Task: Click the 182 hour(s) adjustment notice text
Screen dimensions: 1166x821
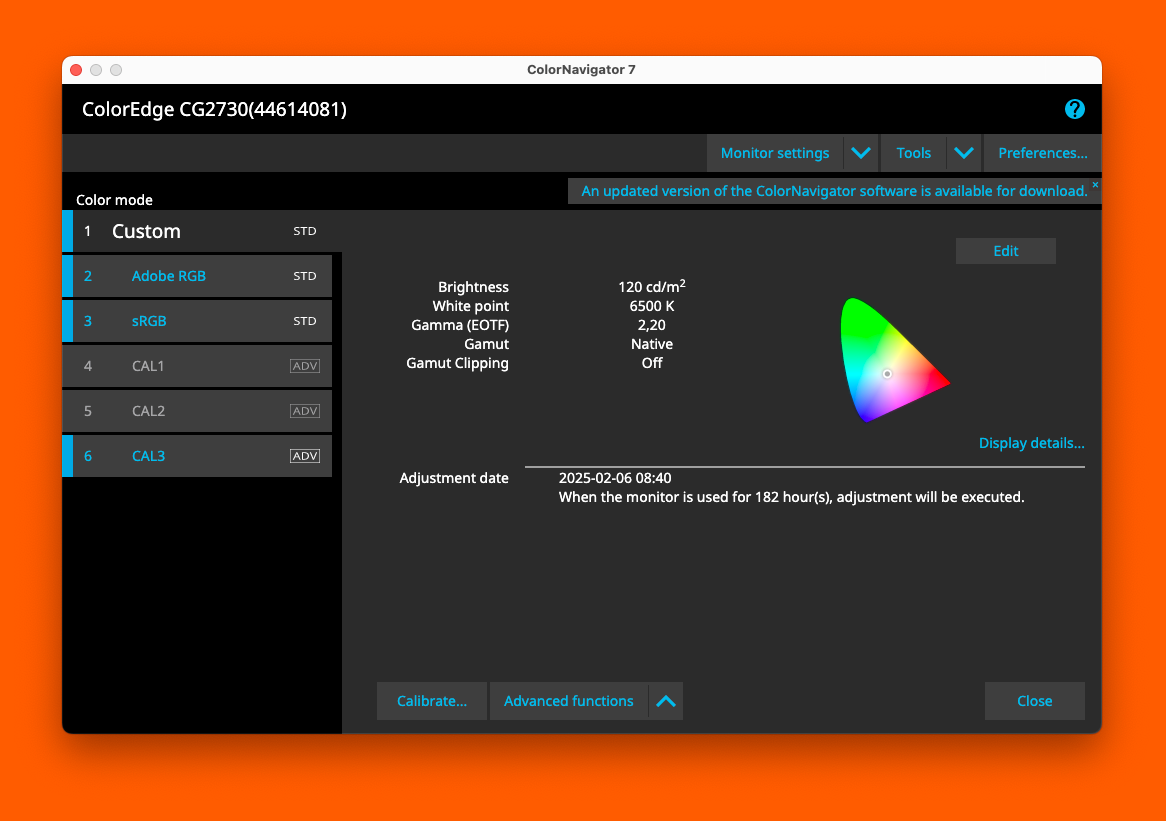Action: pos(791,498)
